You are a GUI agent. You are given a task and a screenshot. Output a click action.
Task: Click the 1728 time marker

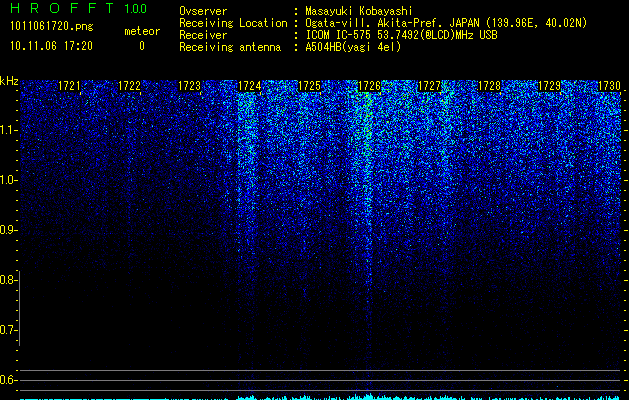coord(489,86)
